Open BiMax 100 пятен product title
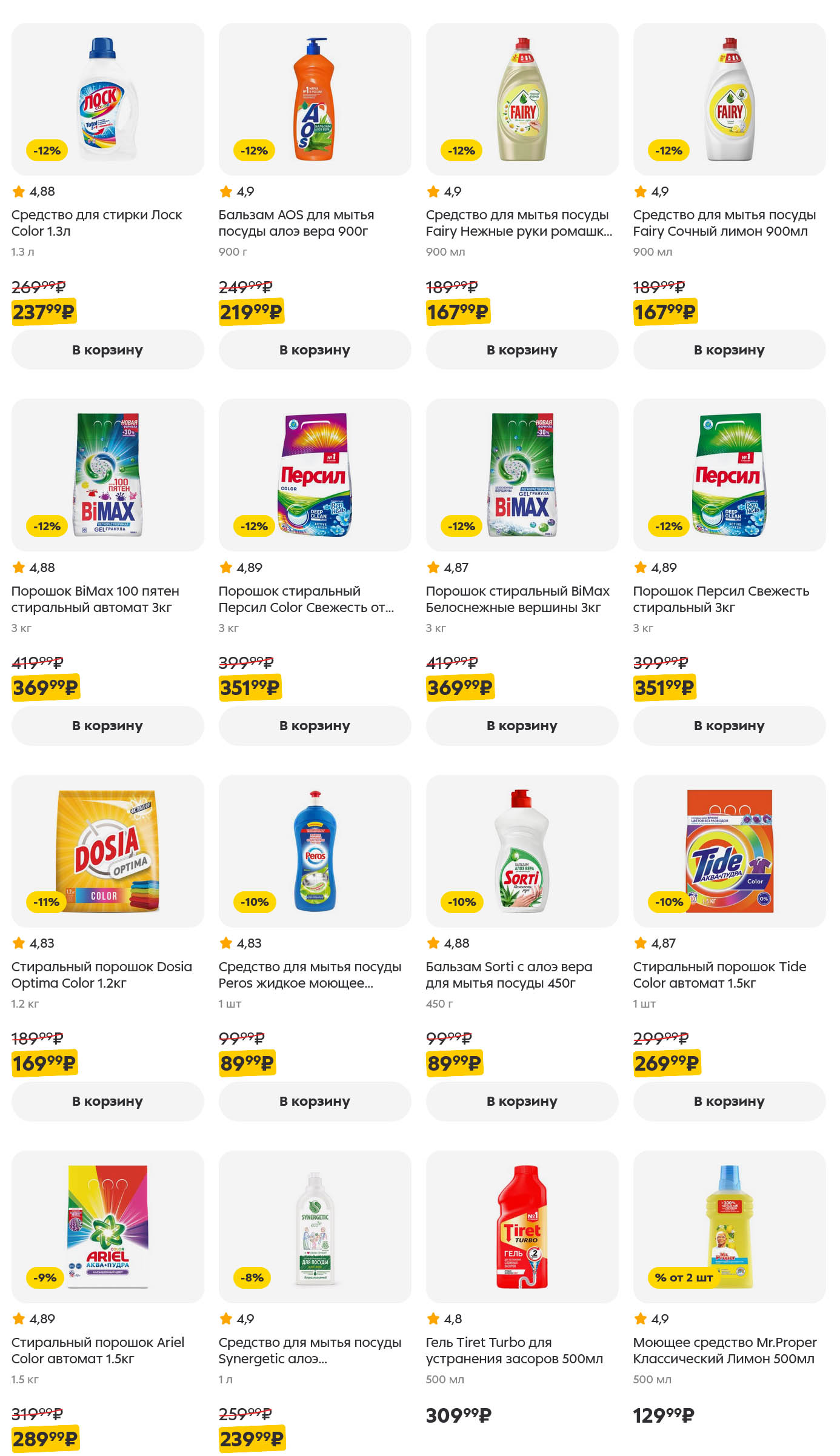The height and width of the screenshot is (1456, 840). (95, 599)
